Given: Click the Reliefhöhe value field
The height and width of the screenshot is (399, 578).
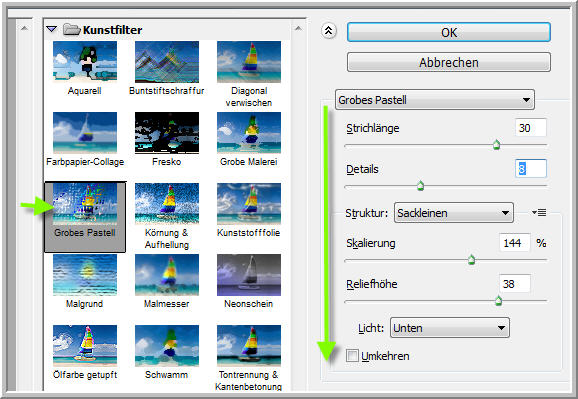Looking at the screenshot, I should coord(515,284).
